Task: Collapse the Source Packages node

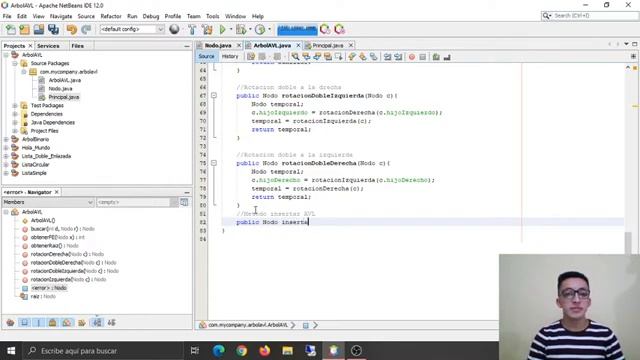Action: pos(15,63)
